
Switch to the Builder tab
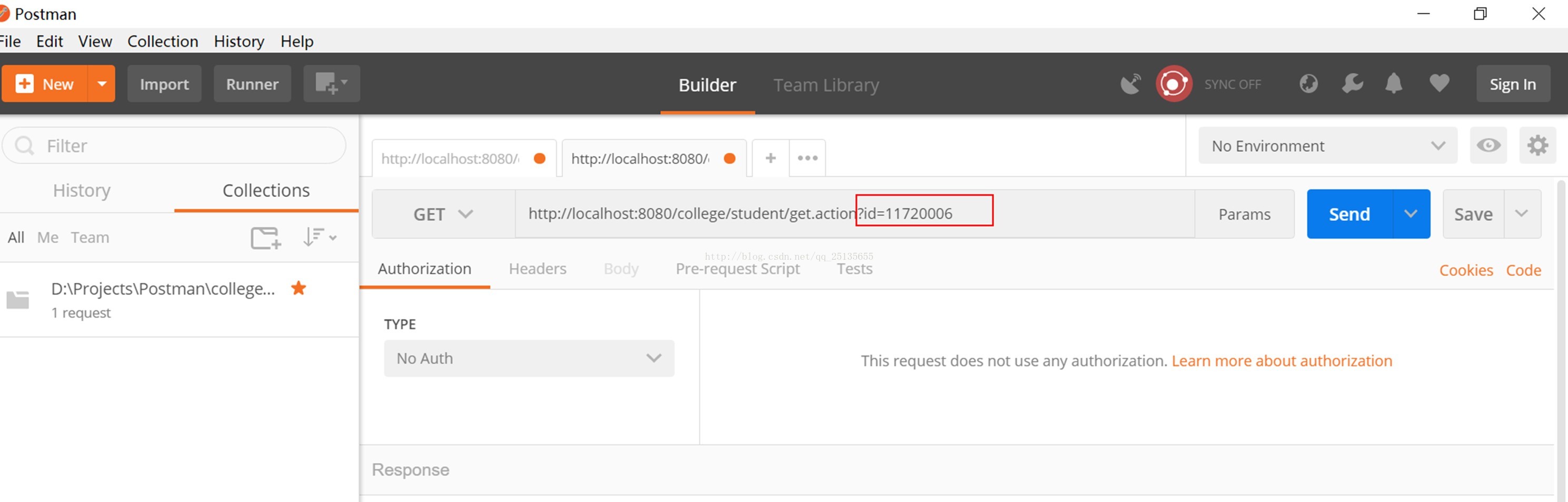point(707,85)
